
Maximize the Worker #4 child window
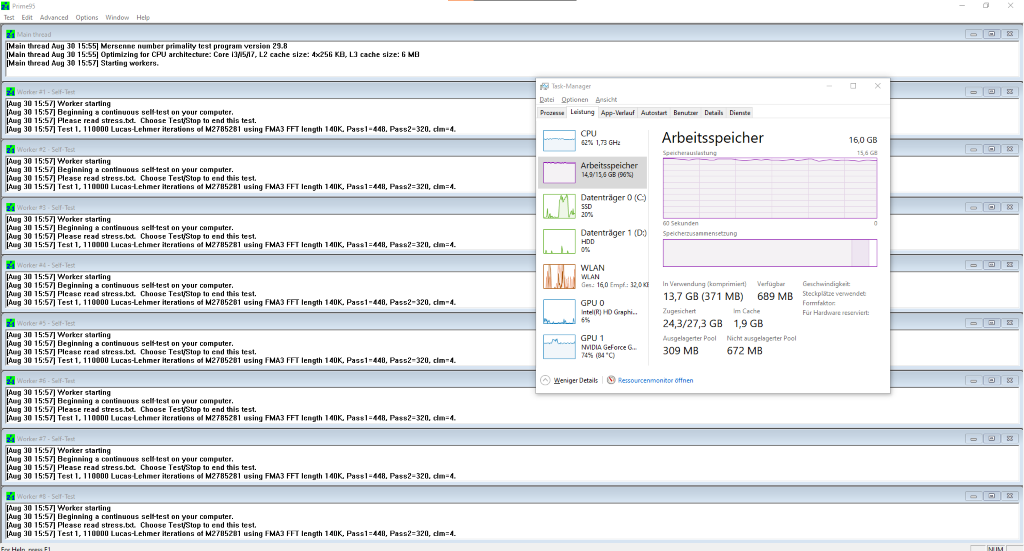coord(991,265)
